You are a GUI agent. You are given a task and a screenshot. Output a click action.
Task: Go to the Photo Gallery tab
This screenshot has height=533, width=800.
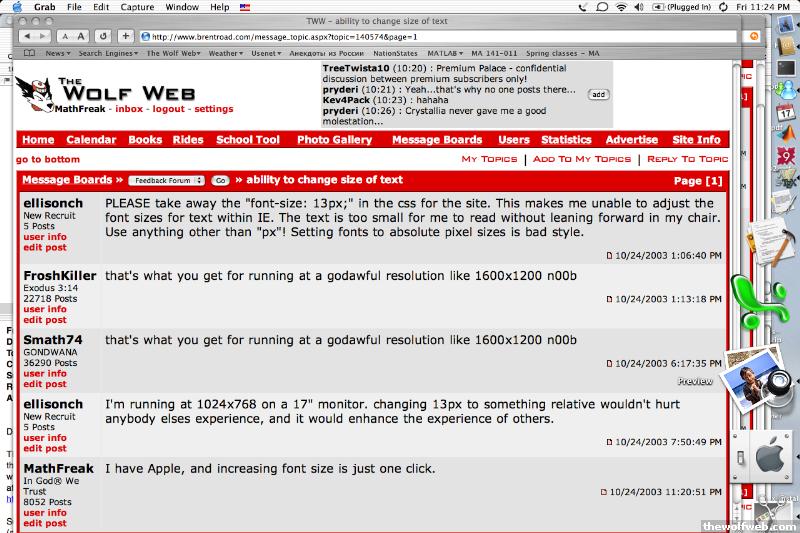click(335, 140)
